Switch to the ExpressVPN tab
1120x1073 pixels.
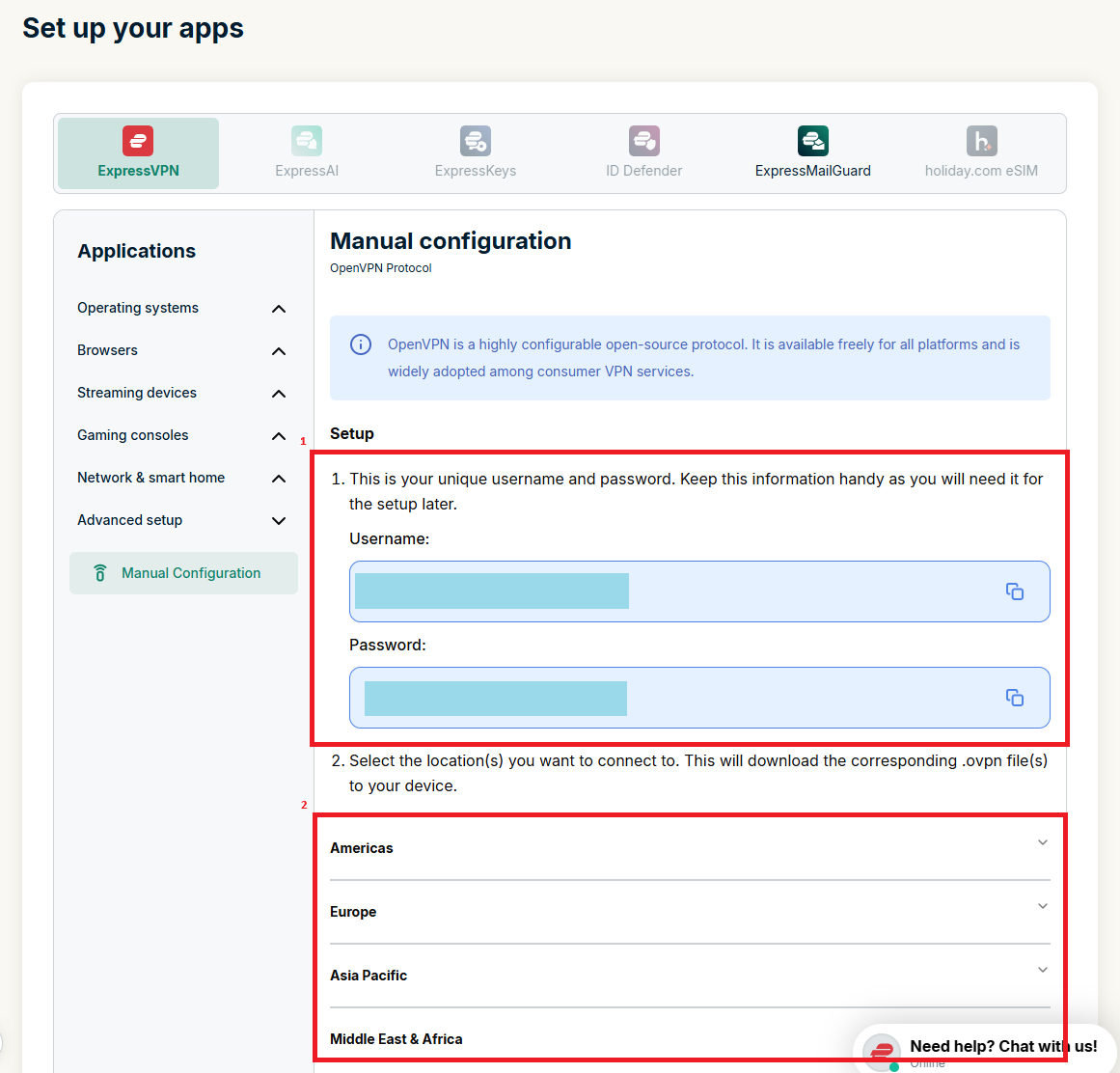(x=139, y=153)
